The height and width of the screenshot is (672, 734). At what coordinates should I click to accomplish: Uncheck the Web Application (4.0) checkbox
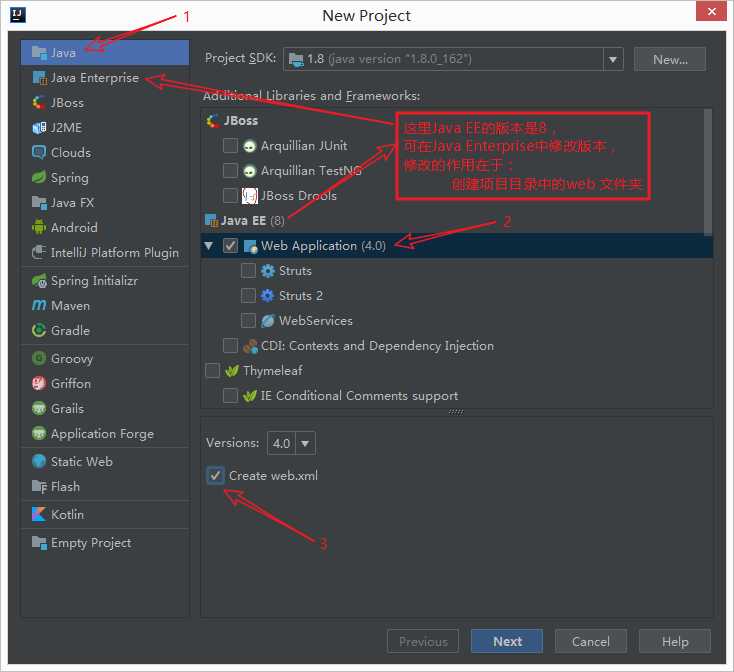(230, 246)
